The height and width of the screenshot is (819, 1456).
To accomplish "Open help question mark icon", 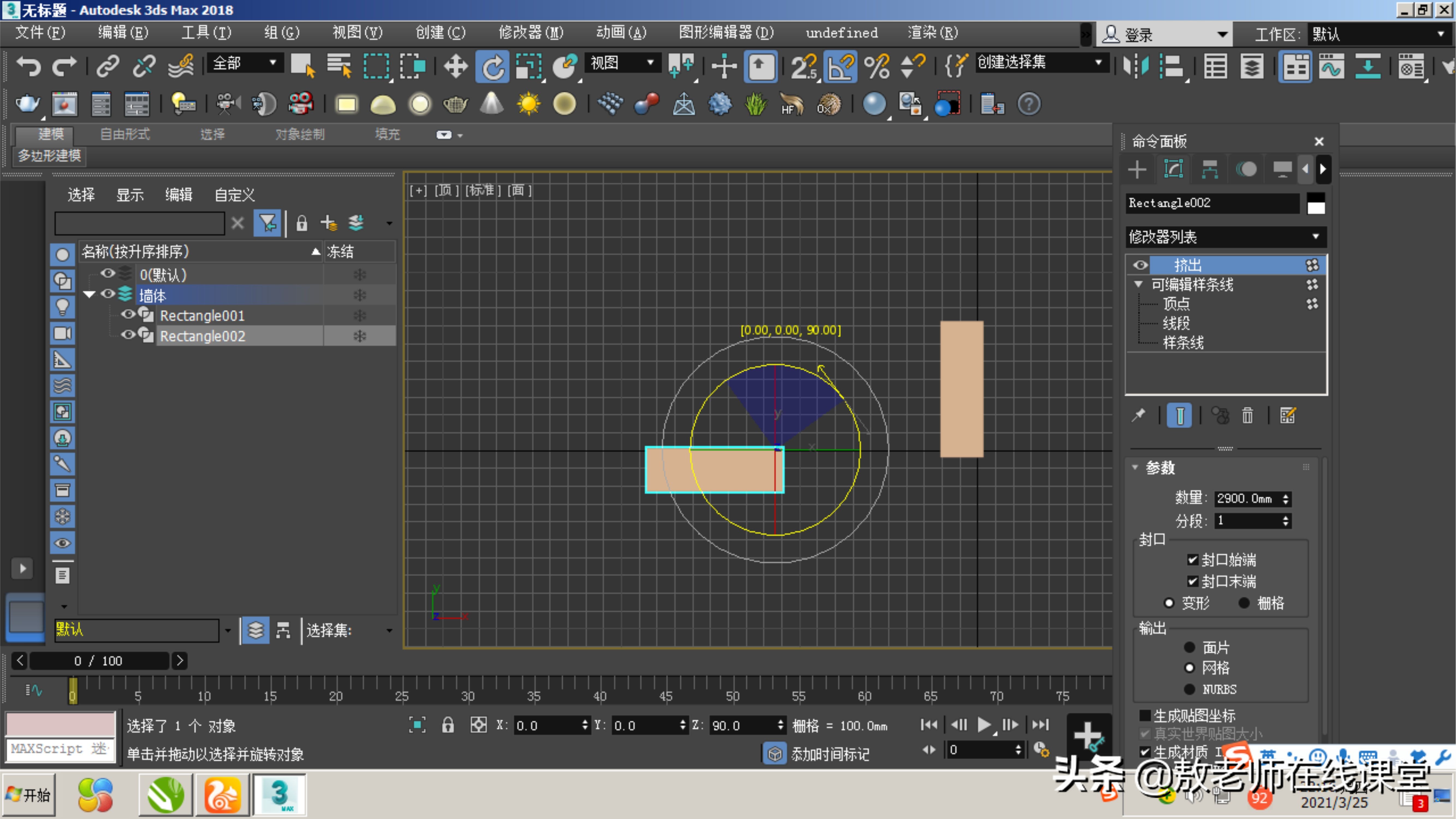I will (x=1029, y=104).
